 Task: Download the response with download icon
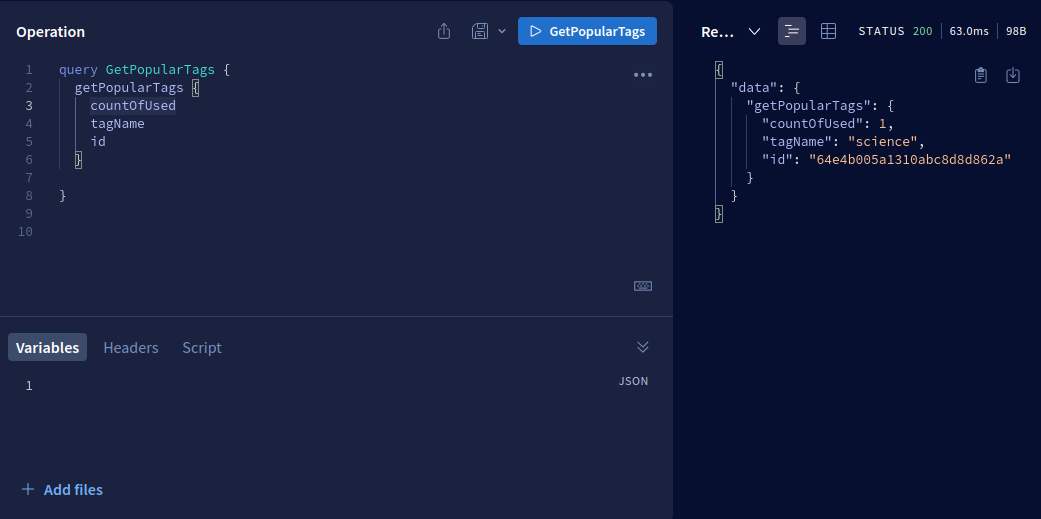click(x=1012, y=75)
